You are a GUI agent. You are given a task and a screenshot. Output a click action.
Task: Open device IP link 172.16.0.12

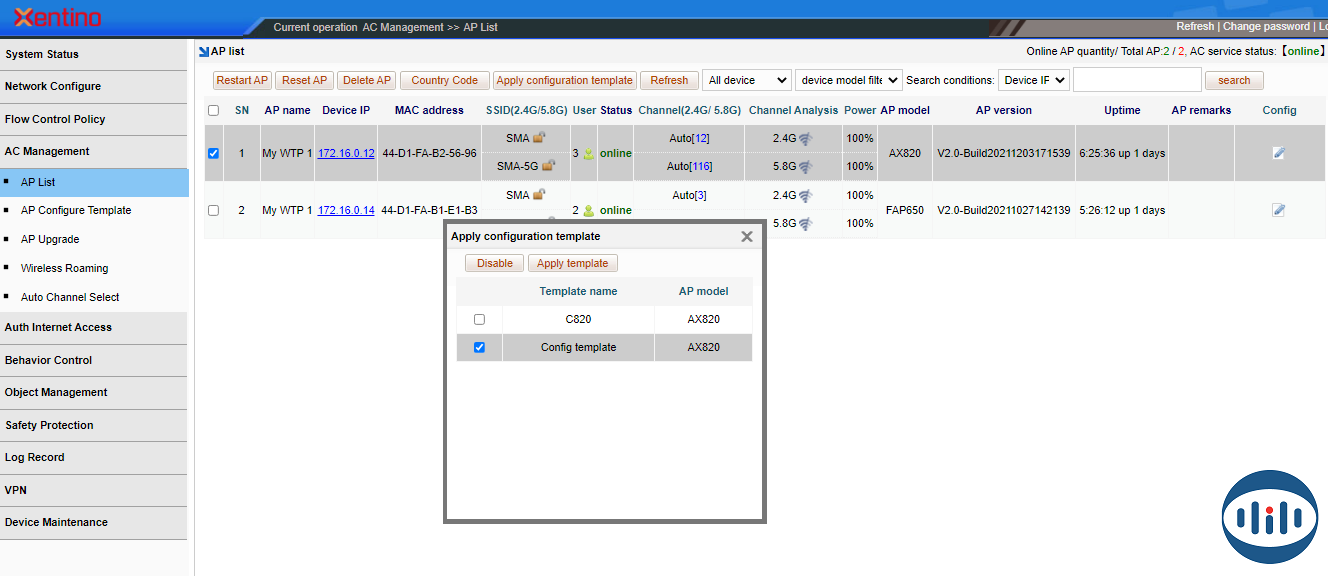346,154
